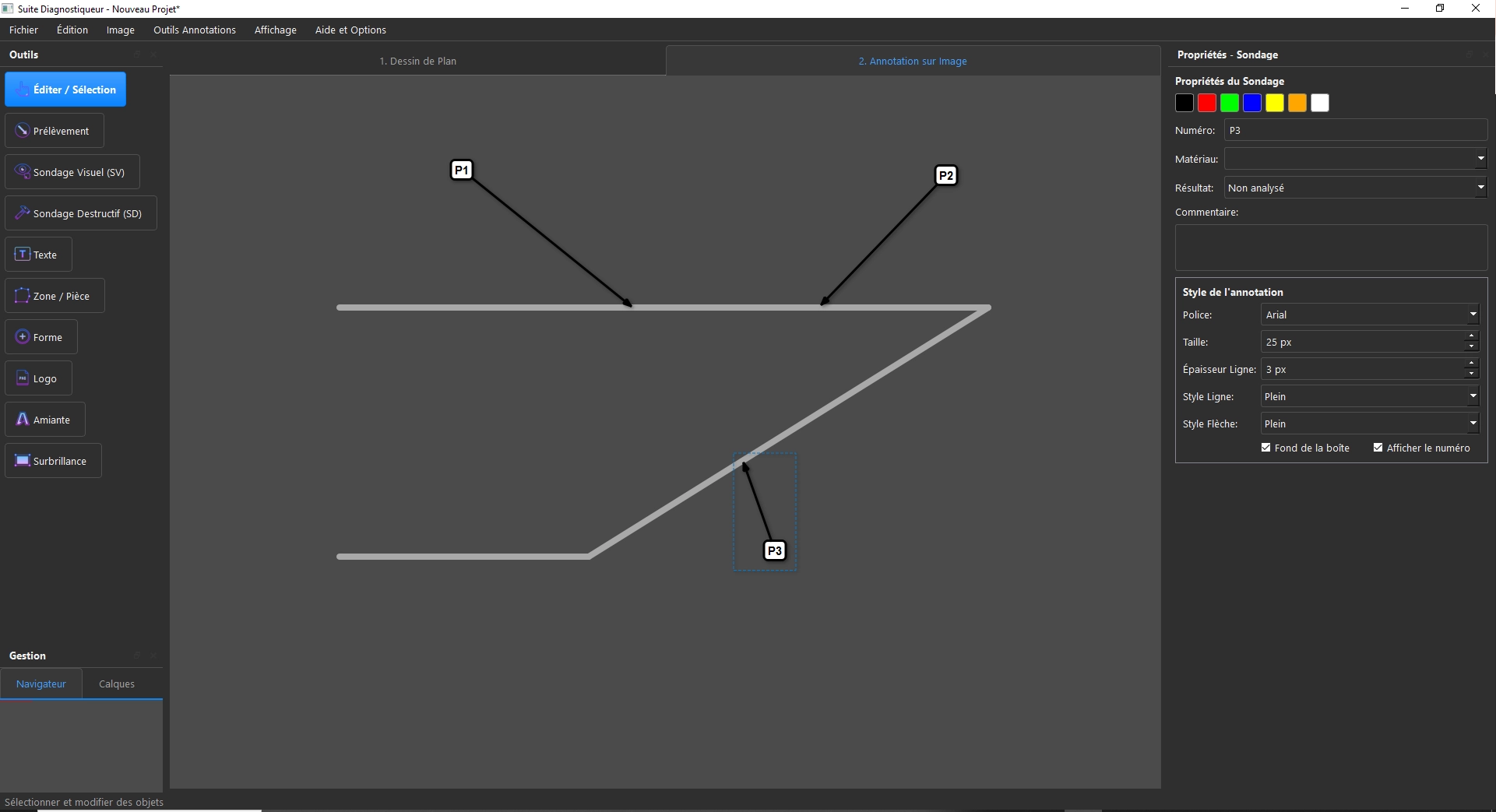The height and width of the screenshot is (812, 1496).
Task: Activate the Surbrillance tool
Action: tap(53, 461)
